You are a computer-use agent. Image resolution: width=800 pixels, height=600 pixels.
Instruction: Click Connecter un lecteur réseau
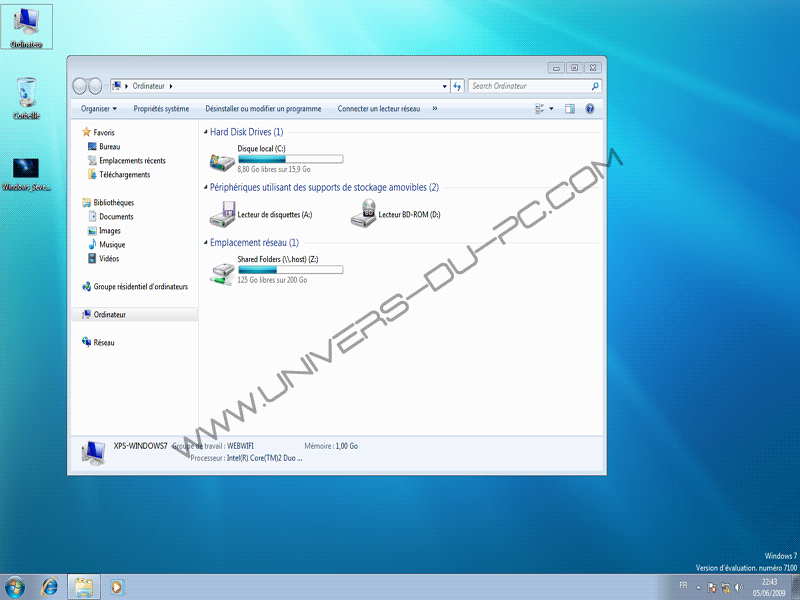tap(379, 109)
